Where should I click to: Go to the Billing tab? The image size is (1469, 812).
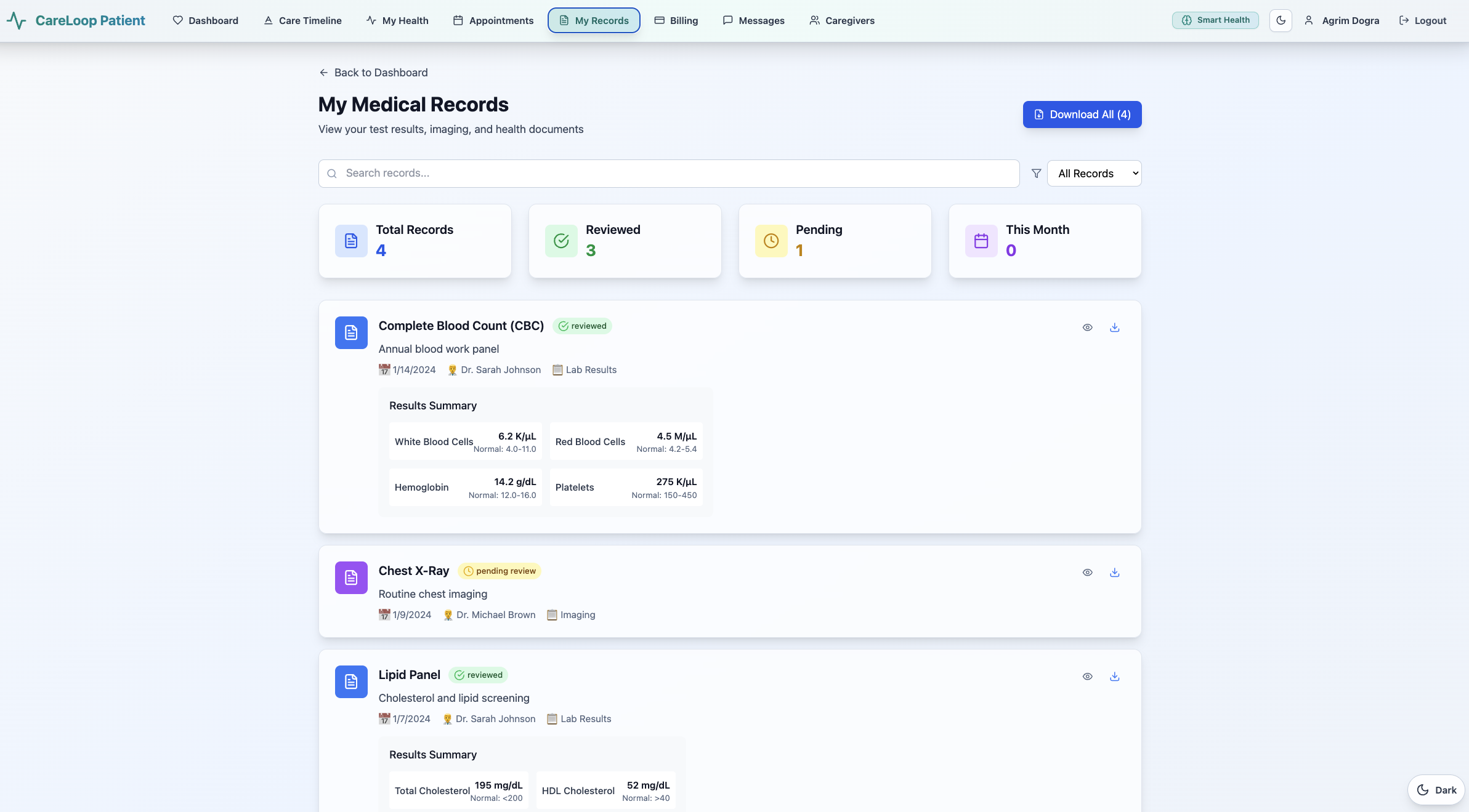pos(676,20)
